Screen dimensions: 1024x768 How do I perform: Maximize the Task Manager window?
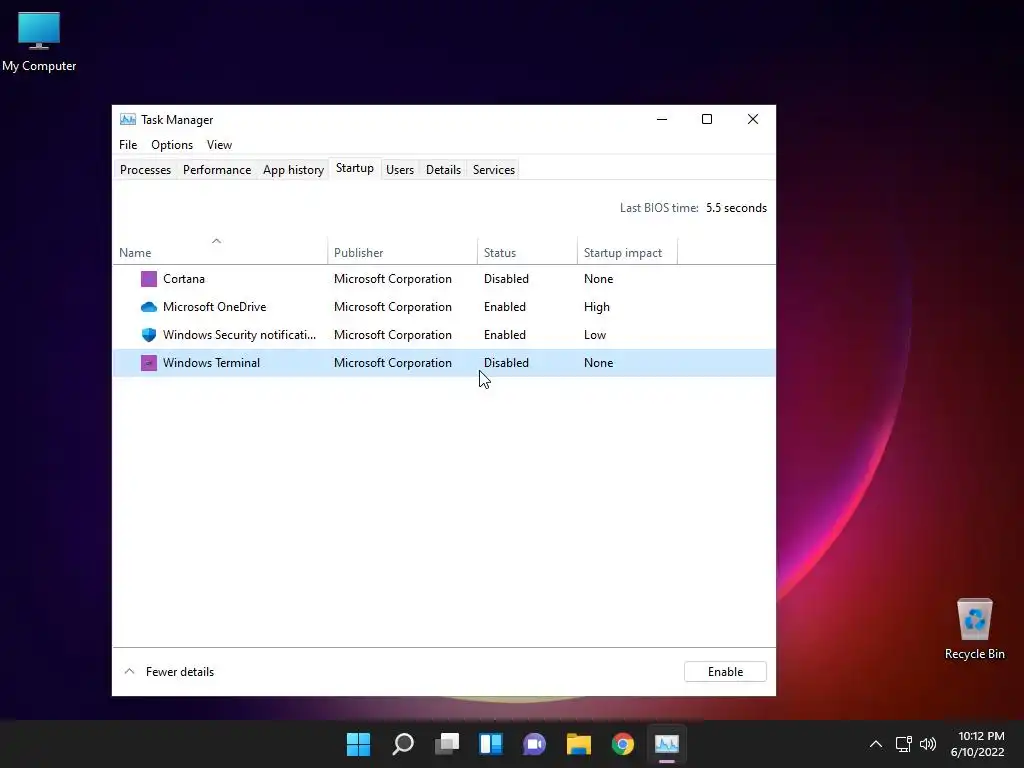tap(707, 119)
